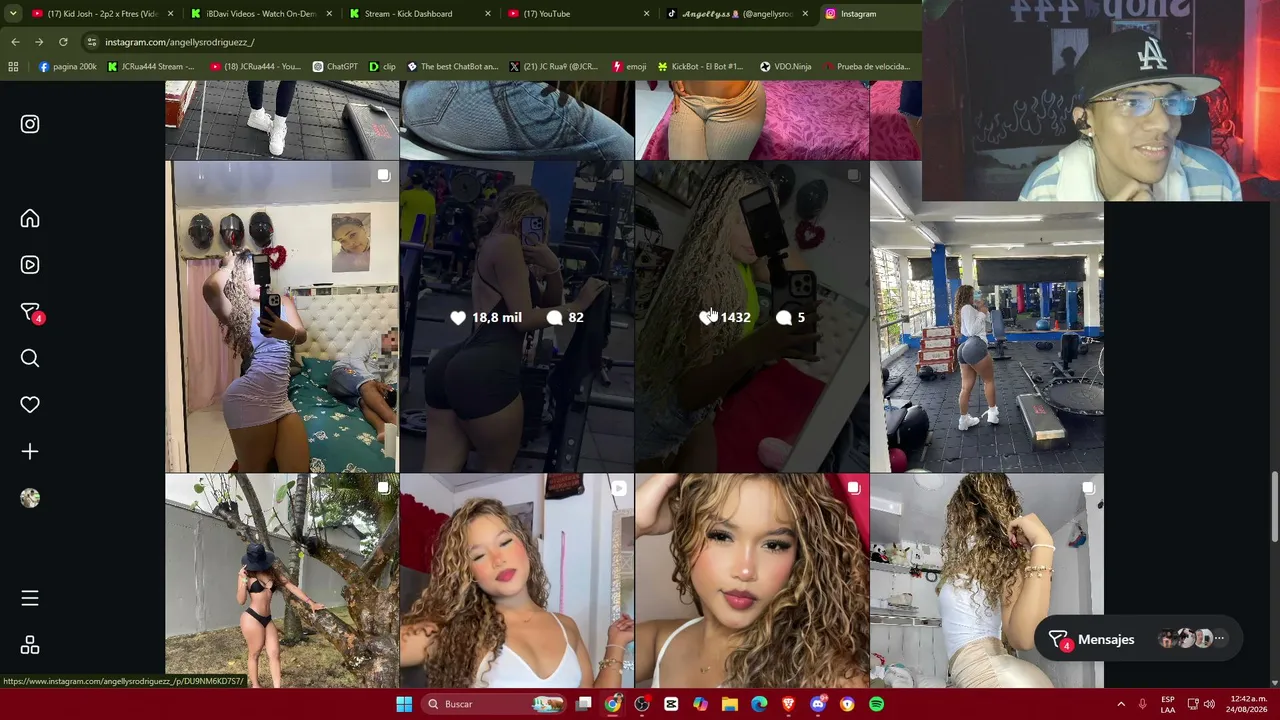Open the Meta apps grid icon
1280x720 pixels.
[x=30, y=645]
